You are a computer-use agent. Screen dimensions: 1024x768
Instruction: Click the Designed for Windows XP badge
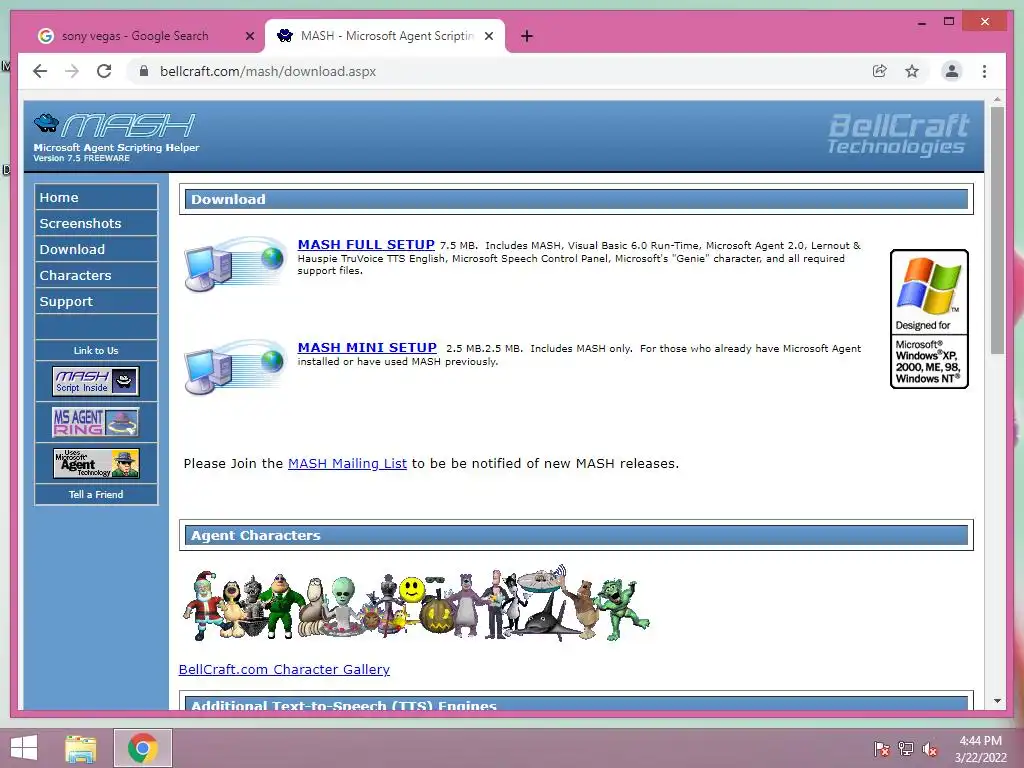[x=929, y=319]
